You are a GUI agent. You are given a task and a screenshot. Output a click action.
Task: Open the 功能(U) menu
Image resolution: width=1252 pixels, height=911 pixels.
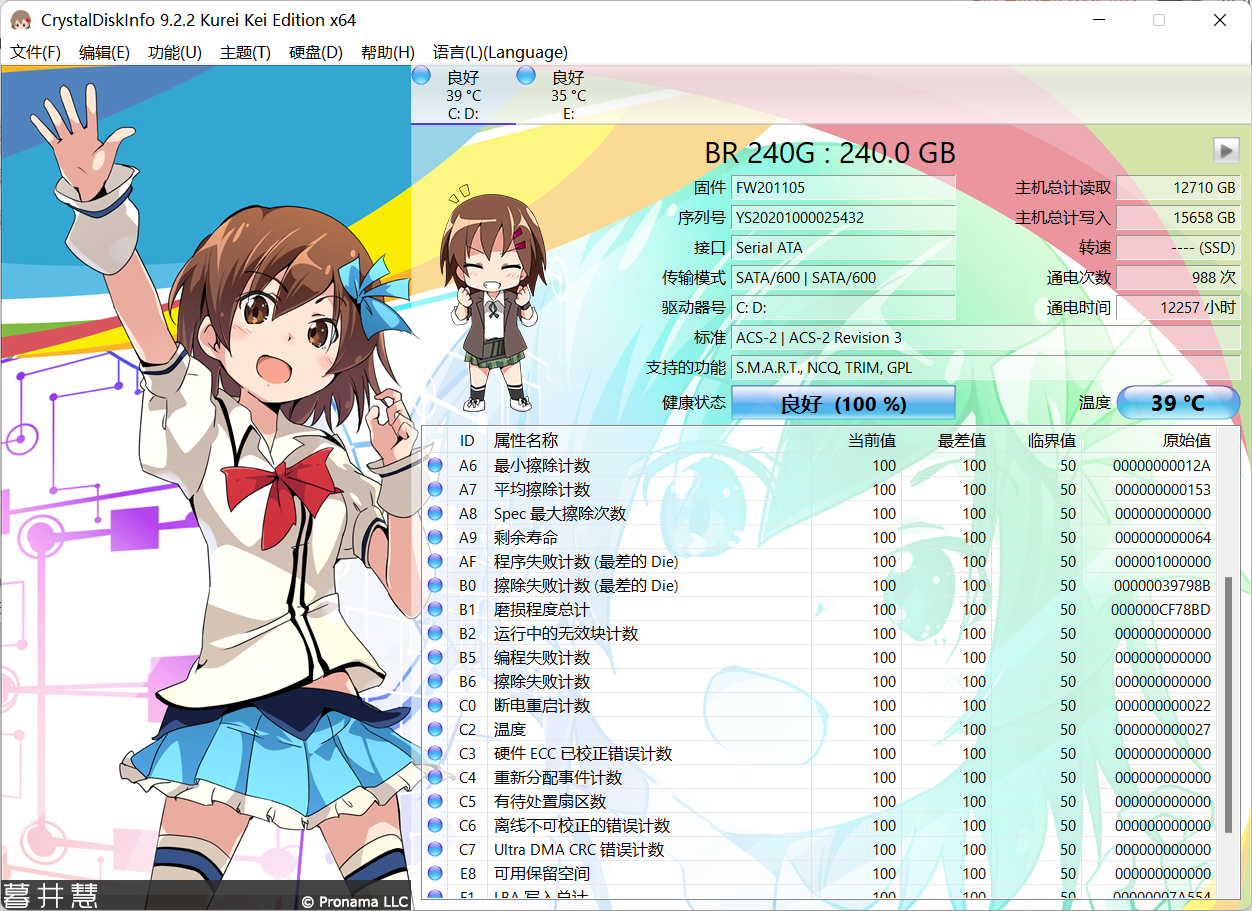point(175,52)
